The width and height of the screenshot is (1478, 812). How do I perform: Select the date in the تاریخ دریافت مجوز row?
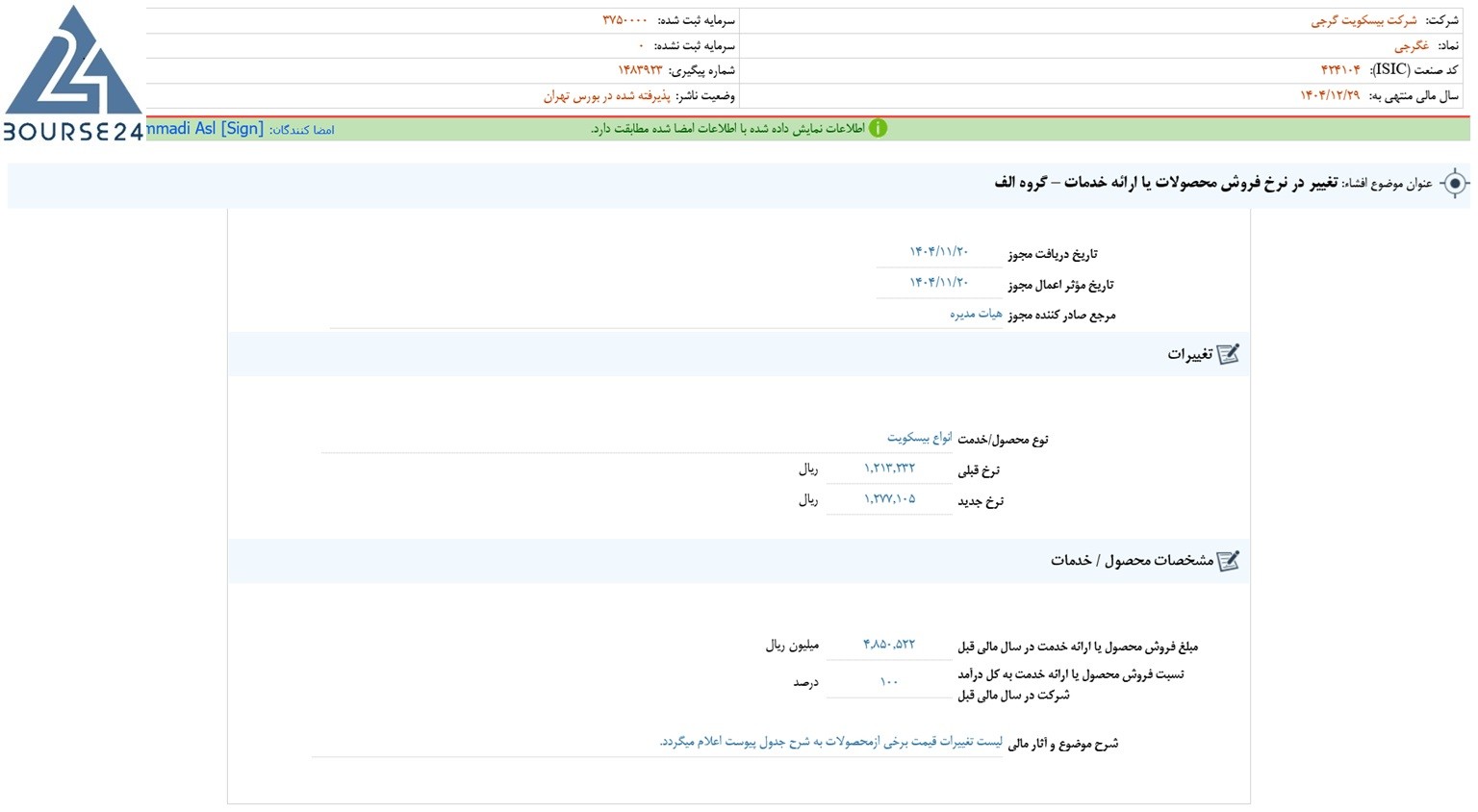click(x=939, y=252)
